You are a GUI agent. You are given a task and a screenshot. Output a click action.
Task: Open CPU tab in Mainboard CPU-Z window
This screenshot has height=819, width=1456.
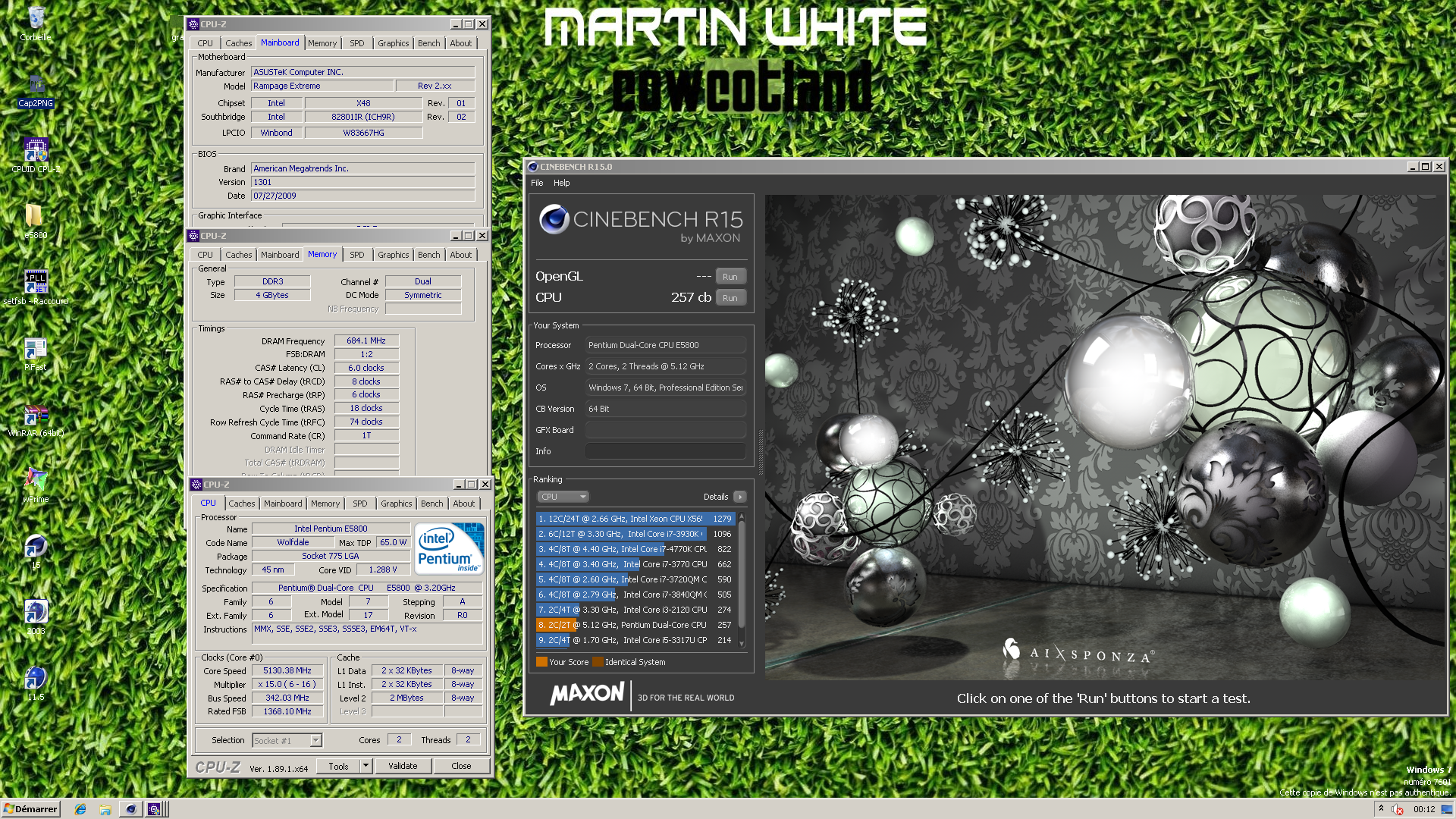[206, 43]
